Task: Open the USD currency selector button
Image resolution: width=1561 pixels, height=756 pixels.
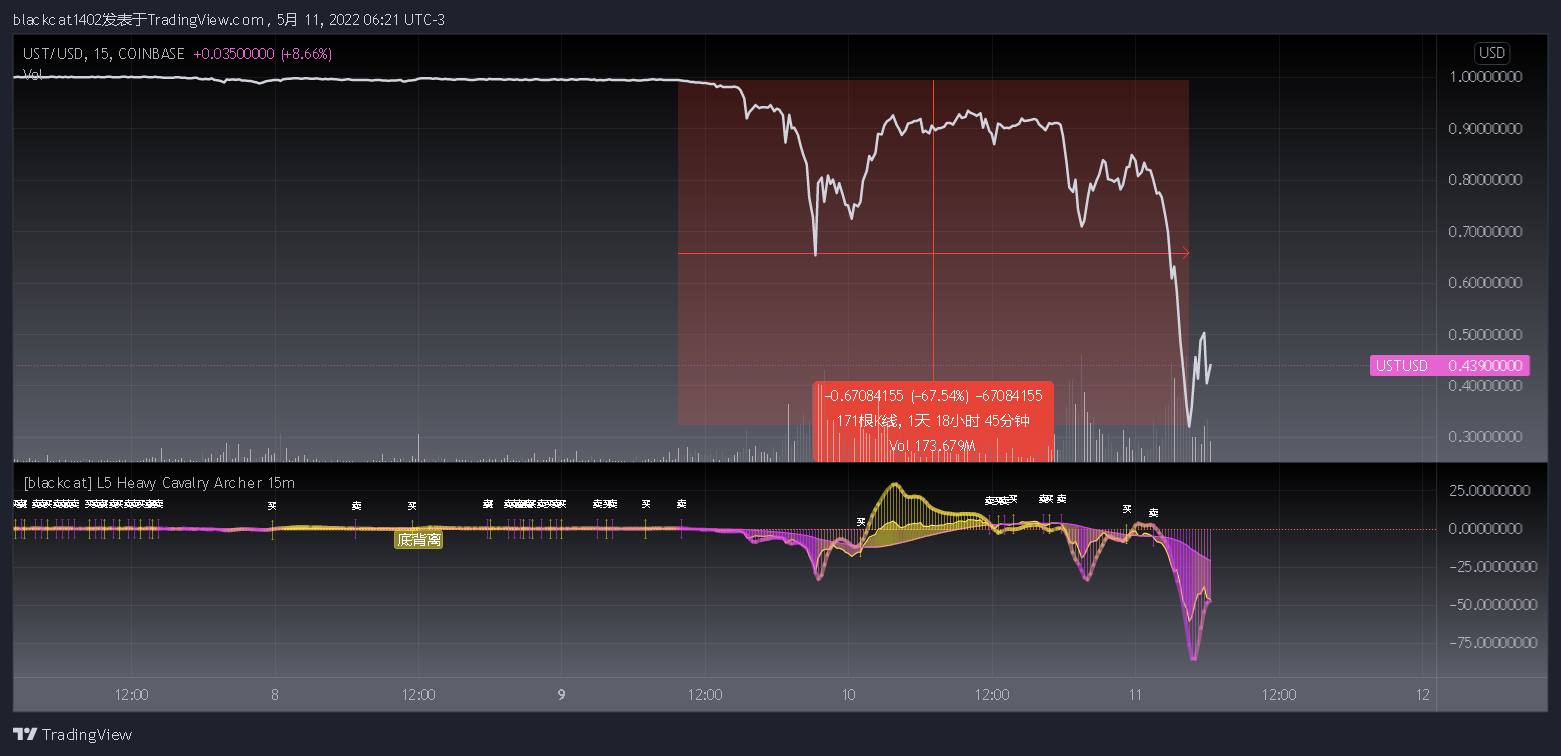Action: [1492, 53]
